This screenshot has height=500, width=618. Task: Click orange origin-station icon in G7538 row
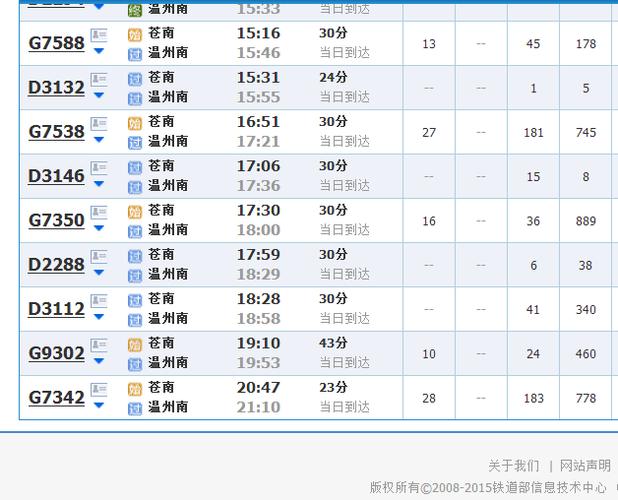click(x=135, y=124)
